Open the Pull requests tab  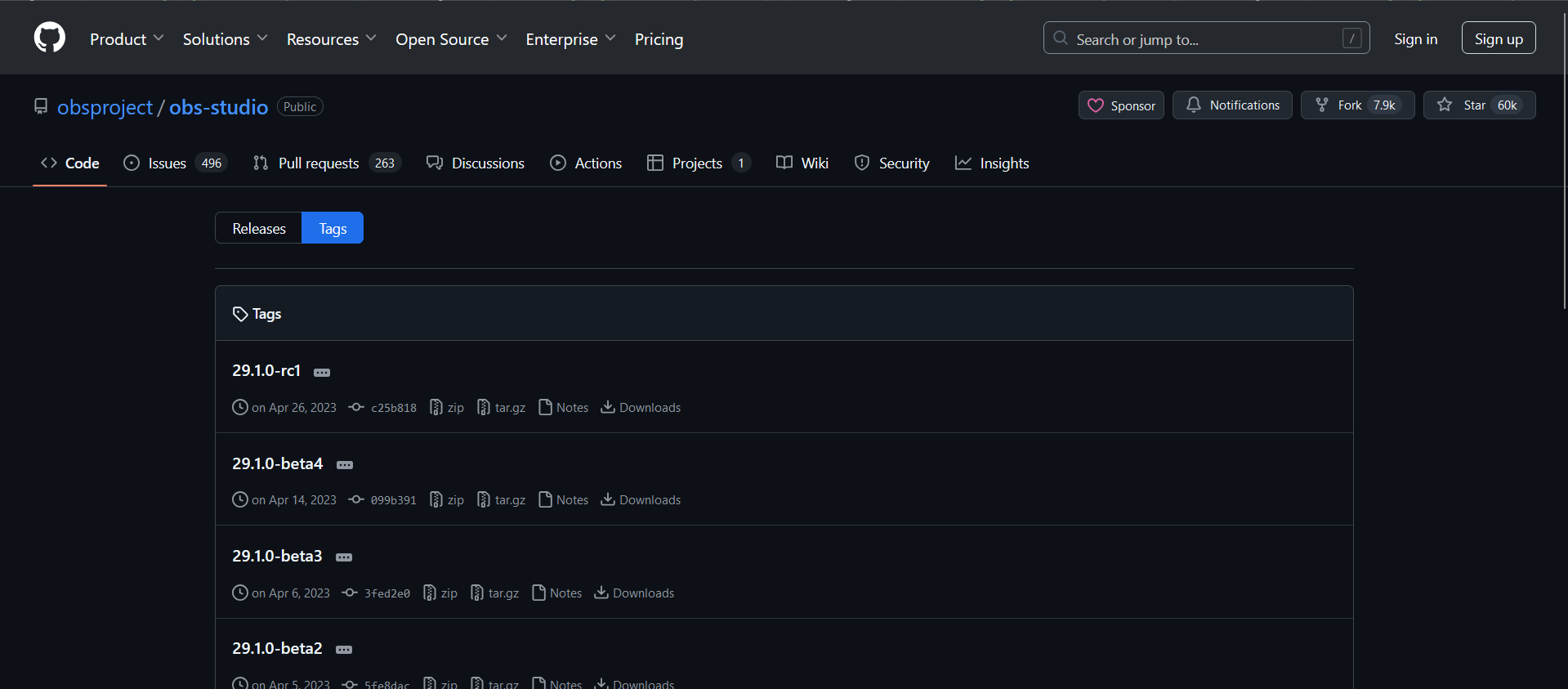(327, 163)
